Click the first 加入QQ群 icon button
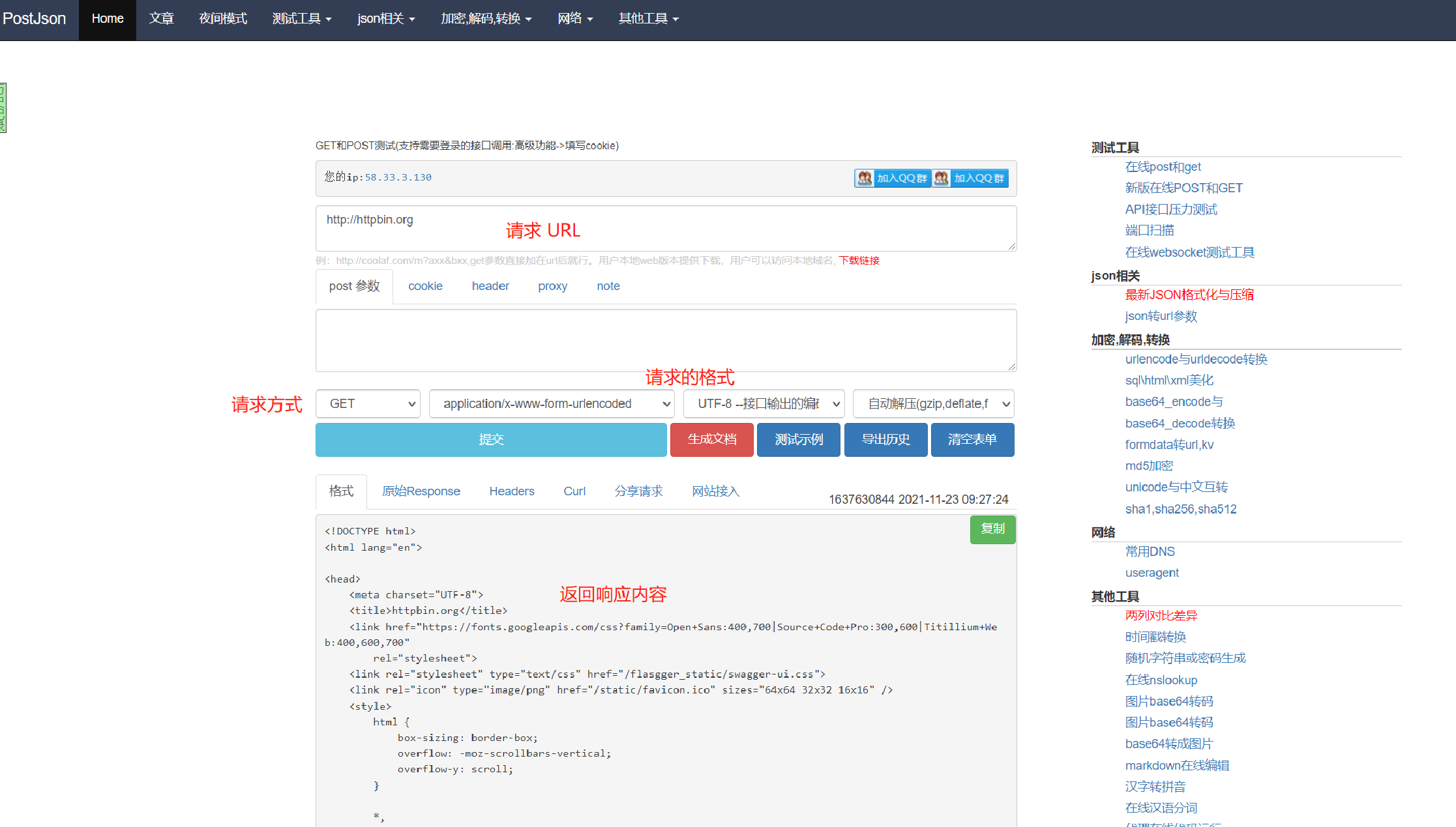The width and height of the screenshot is (1456, 827). (893, 178)
